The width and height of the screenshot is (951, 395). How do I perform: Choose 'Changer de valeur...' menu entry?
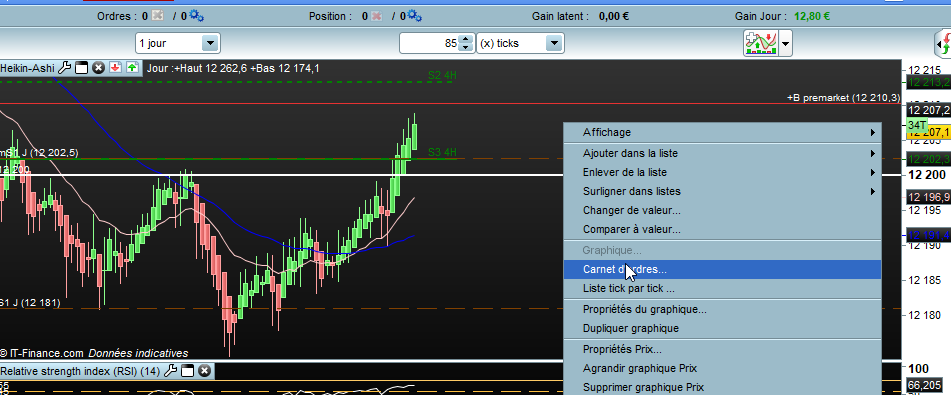coord(722,211)
